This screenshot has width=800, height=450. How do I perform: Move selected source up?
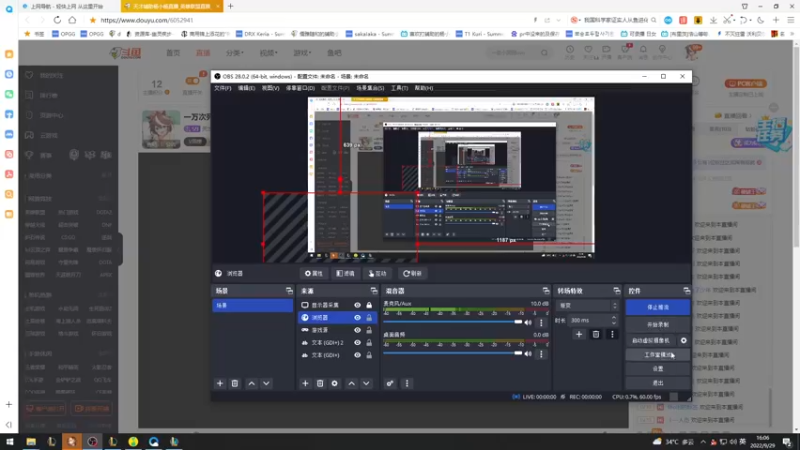(x=352, y=383)
